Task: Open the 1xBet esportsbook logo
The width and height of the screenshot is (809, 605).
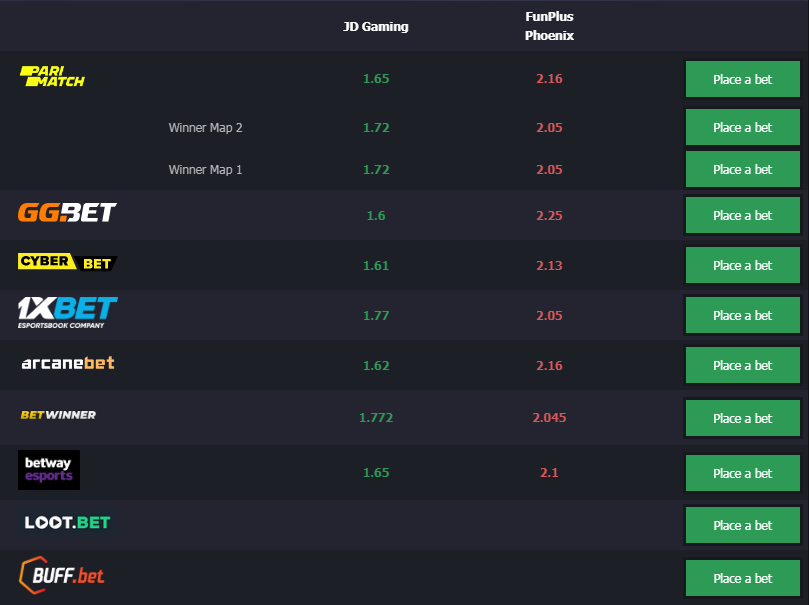Action: pyautogui.click(x=68, y=313)
